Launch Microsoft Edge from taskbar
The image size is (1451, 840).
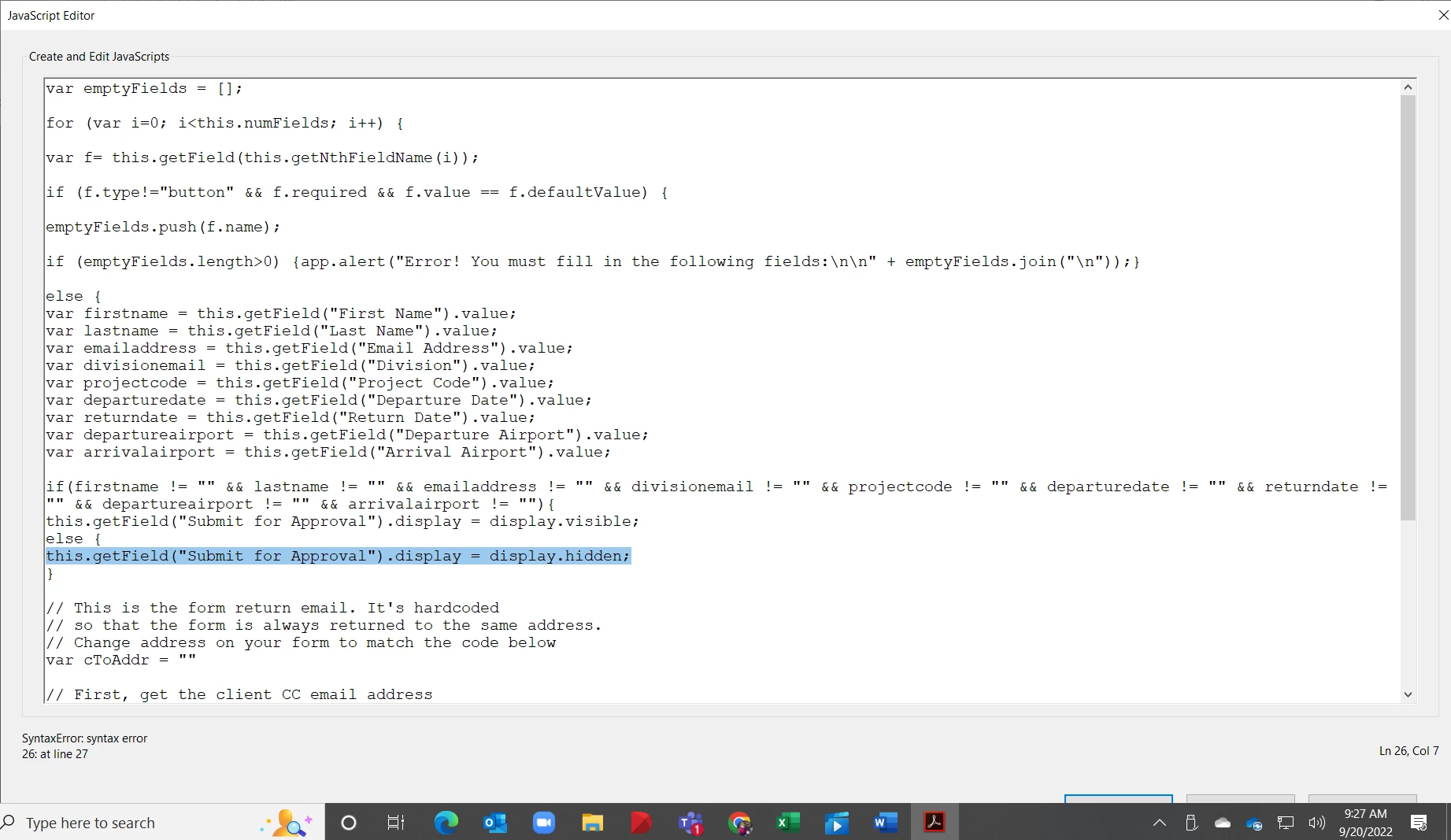coord(446,823)
